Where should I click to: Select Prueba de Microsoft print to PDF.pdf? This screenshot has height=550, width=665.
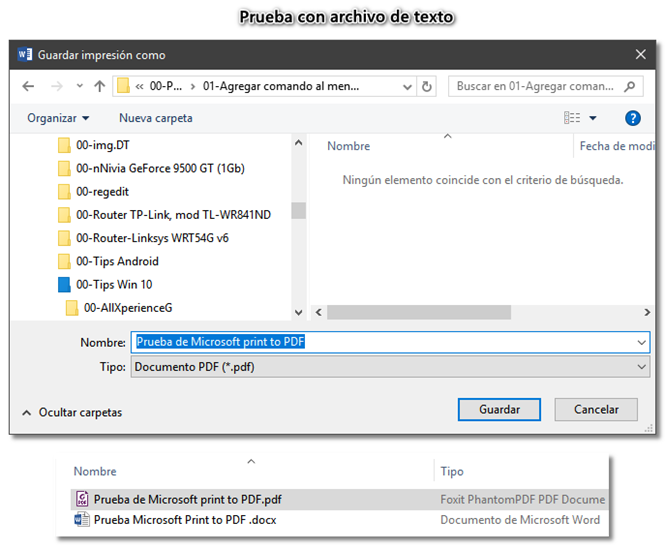[188, 500]
